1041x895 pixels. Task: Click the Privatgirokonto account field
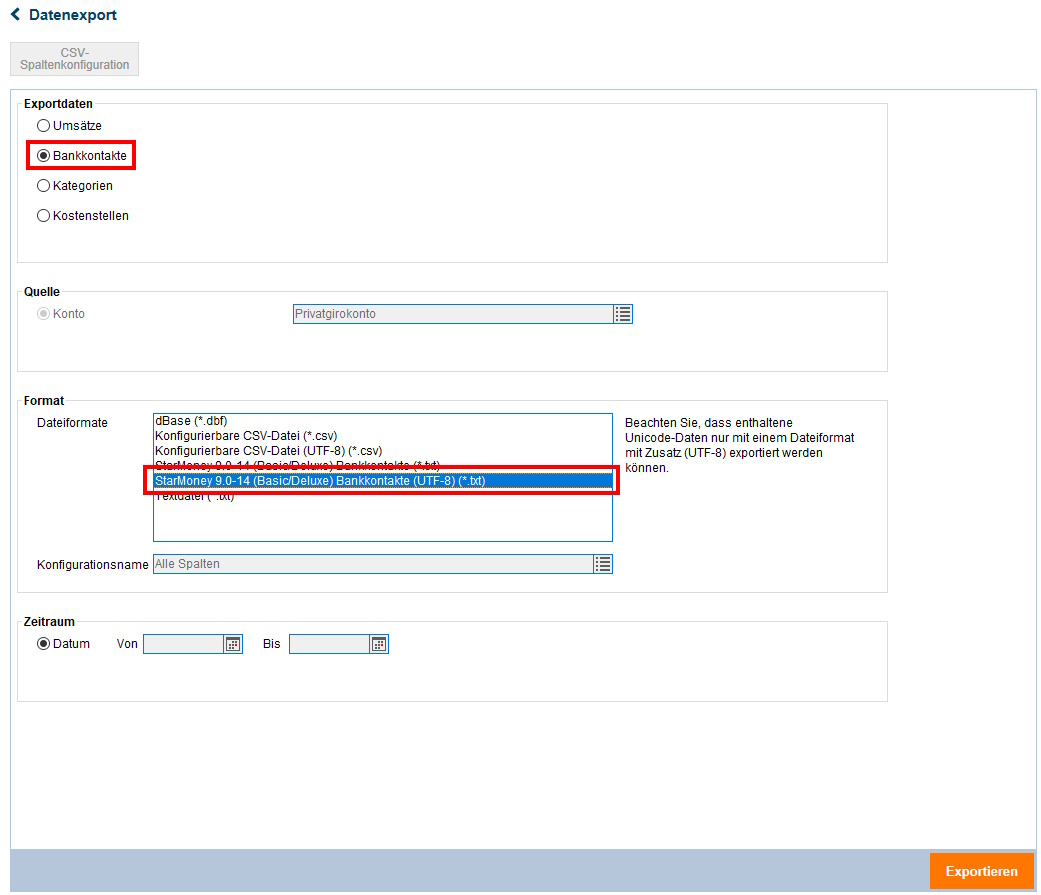[452, 314]
